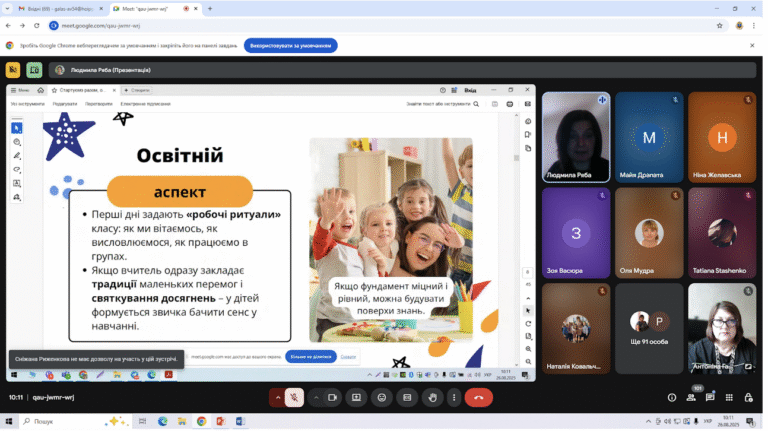Unmute the microphone toggle
Image resolution: width=768 pixels, height=431 pixels.
pyautogui.click(x=294, y=398)
